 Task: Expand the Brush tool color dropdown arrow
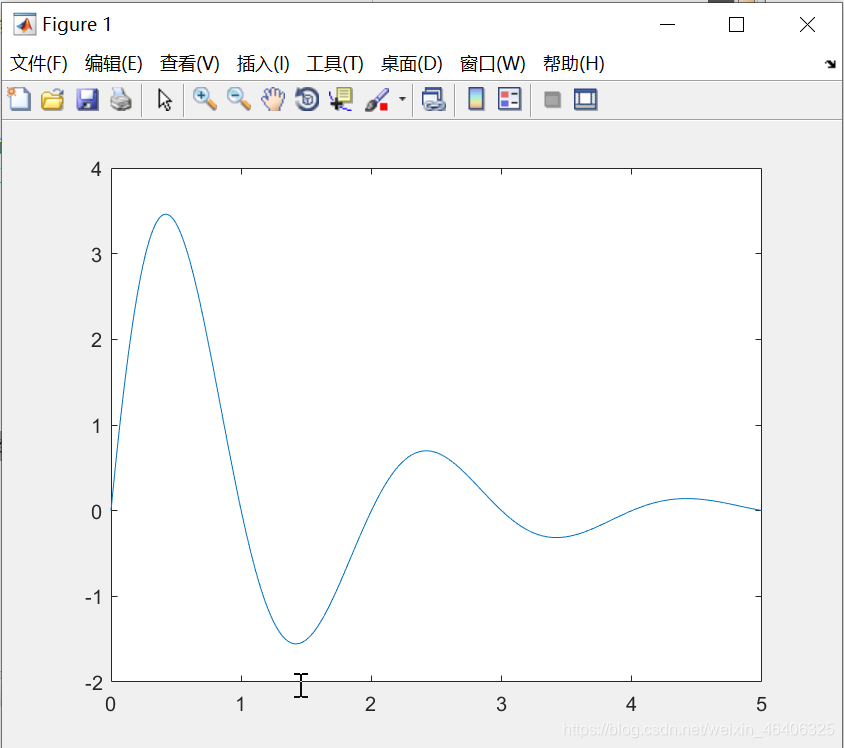pos(402,99)
